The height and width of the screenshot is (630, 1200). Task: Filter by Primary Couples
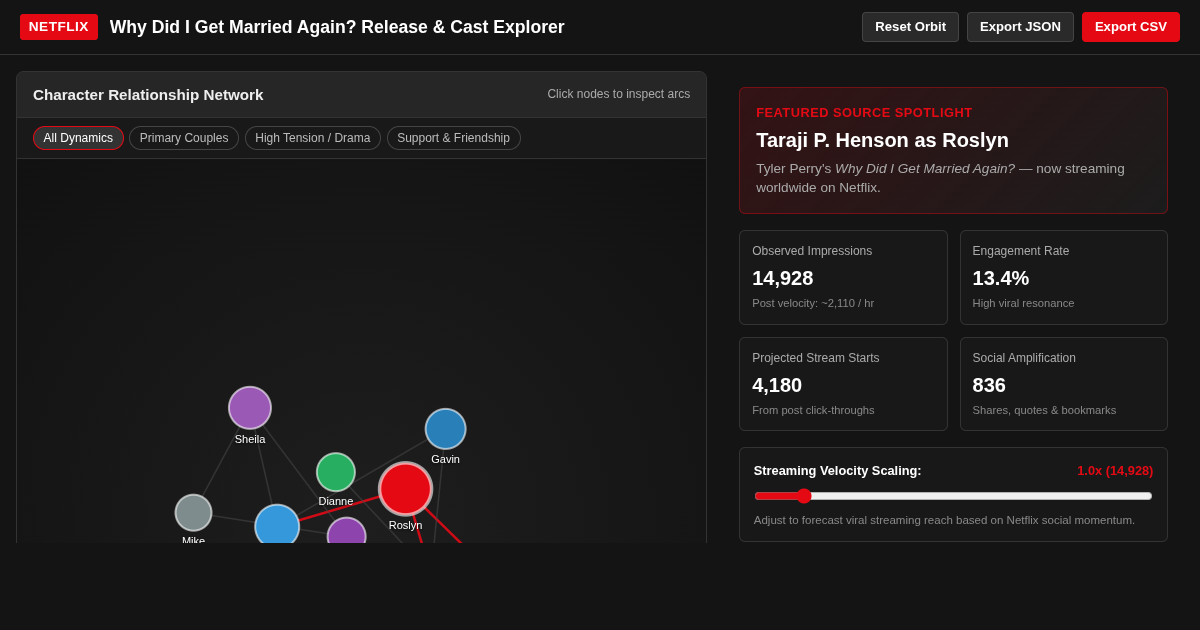coord(184,138)
